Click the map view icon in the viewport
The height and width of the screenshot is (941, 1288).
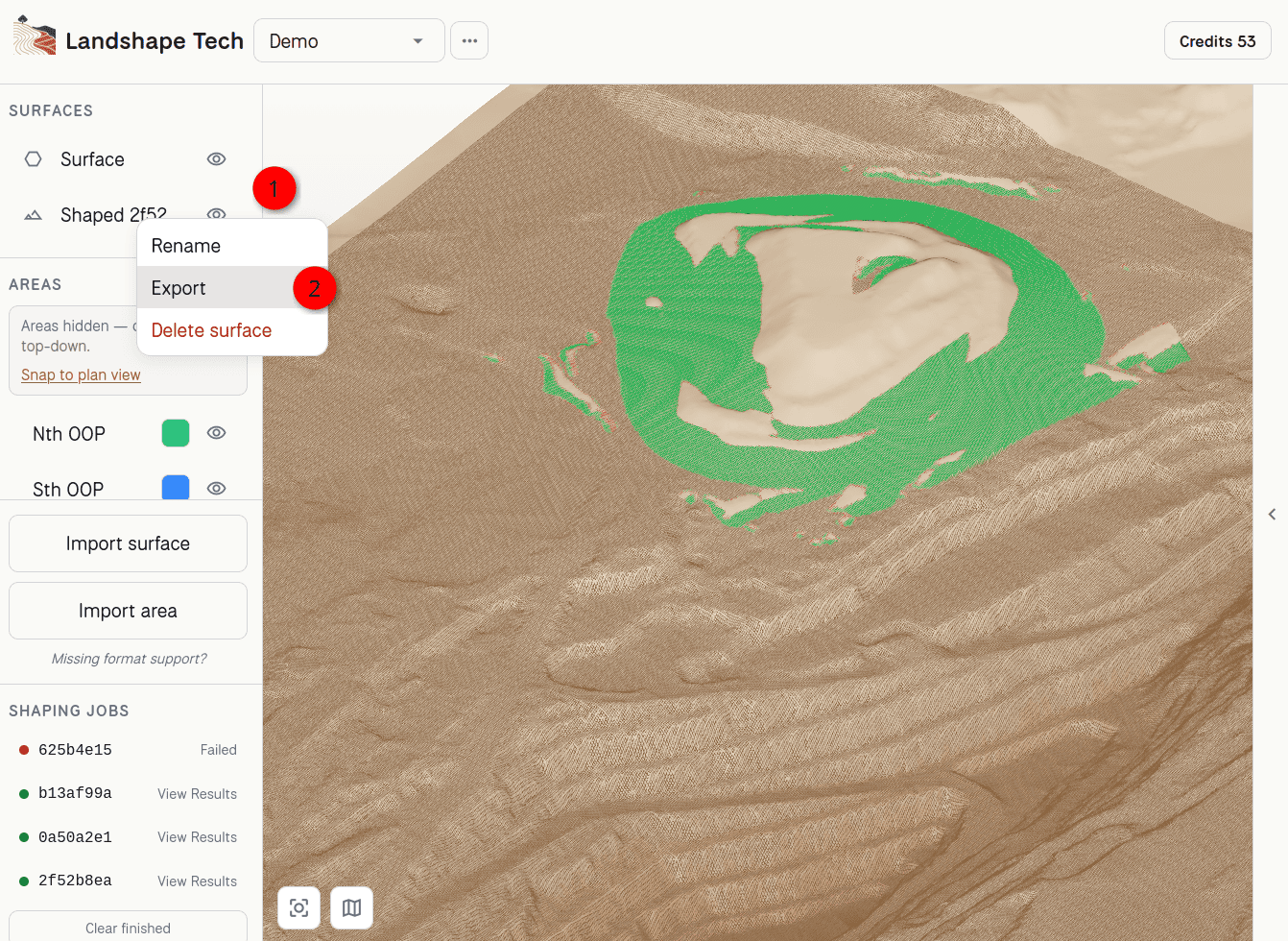click(x=351, y=907)
